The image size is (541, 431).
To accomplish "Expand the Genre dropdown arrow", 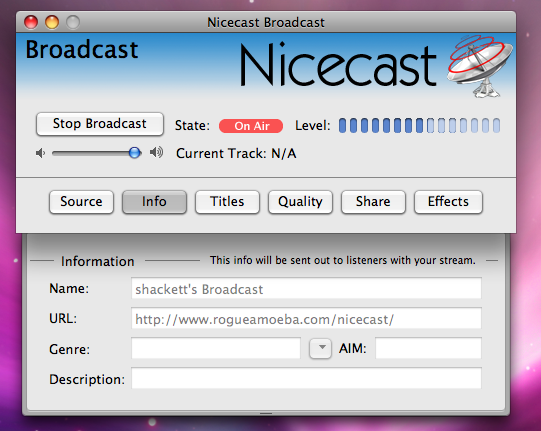I will coord(321,349).
